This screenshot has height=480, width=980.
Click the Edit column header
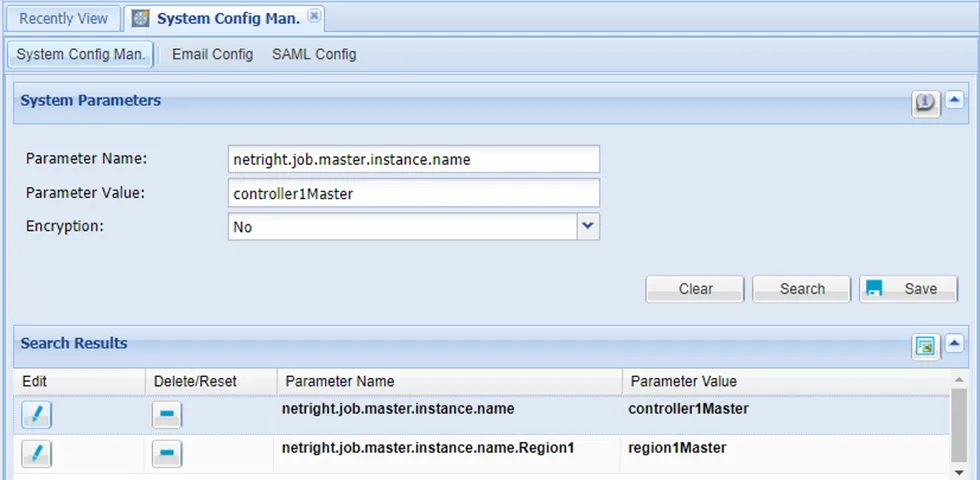click(79, 381)
